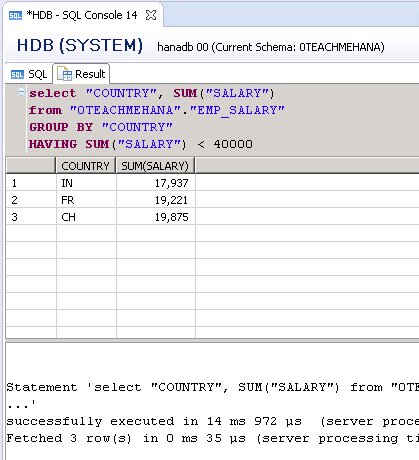419x460 pixels.
Task: Click the Statement 'select "COUNTRY"' log line
Action: (x=212, y=387)
